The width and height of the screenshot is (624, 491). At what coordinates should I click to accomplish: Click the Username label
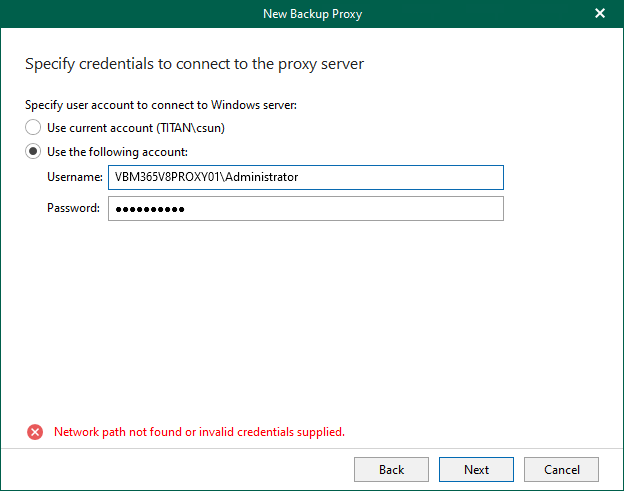[x=74, y=177]
